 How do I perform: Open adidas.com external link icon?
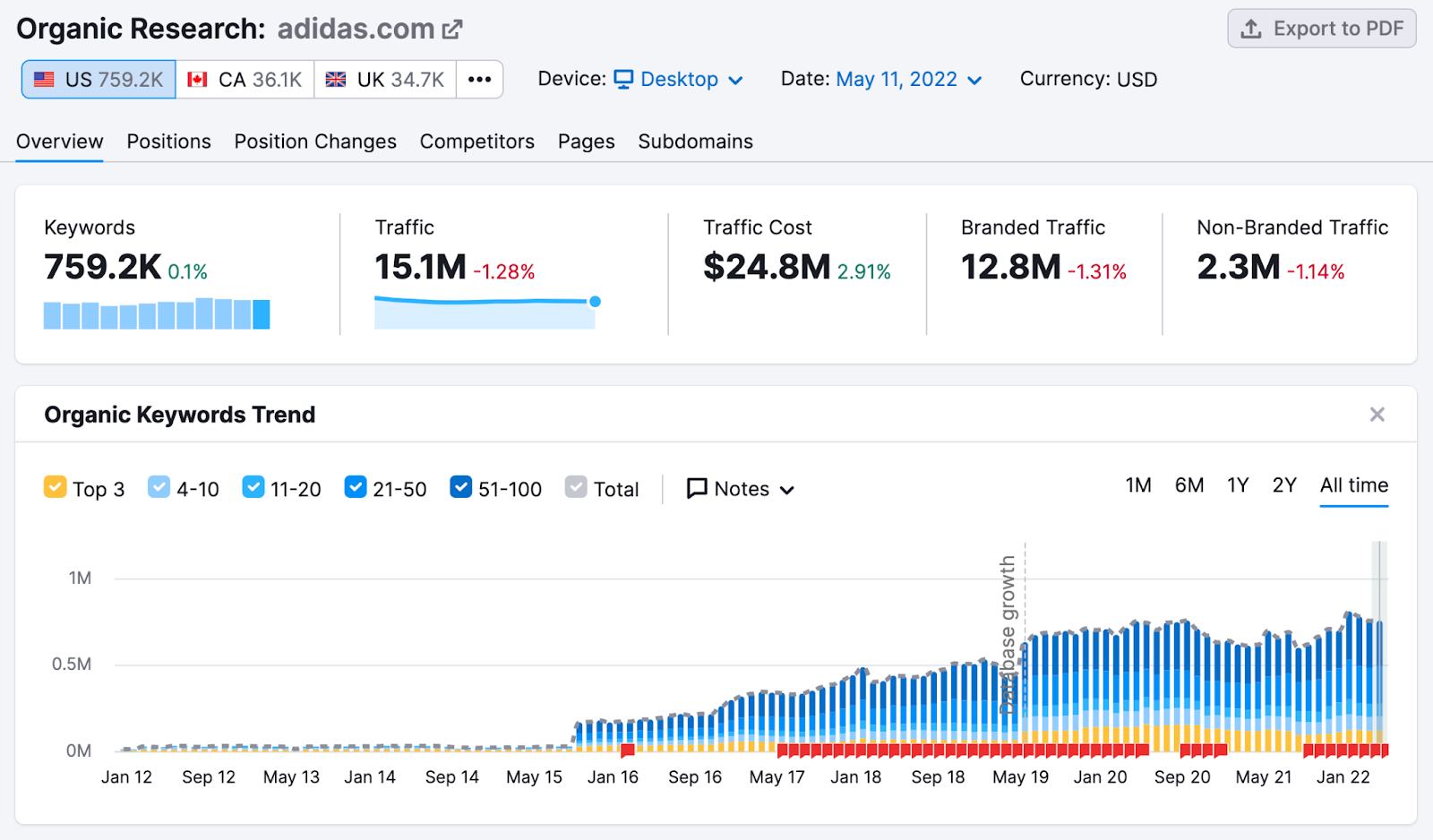point(452,30)
